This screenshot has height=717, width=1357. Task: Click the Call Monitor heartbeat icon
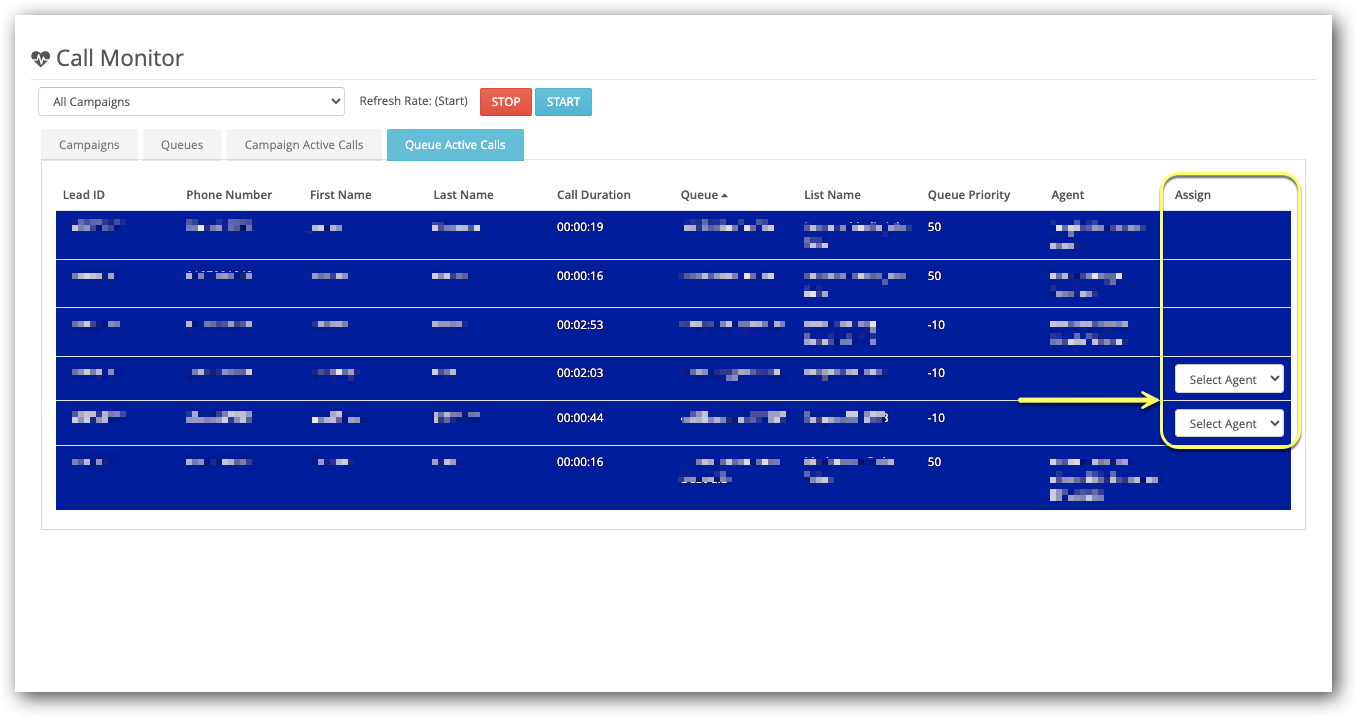[39, 58]
